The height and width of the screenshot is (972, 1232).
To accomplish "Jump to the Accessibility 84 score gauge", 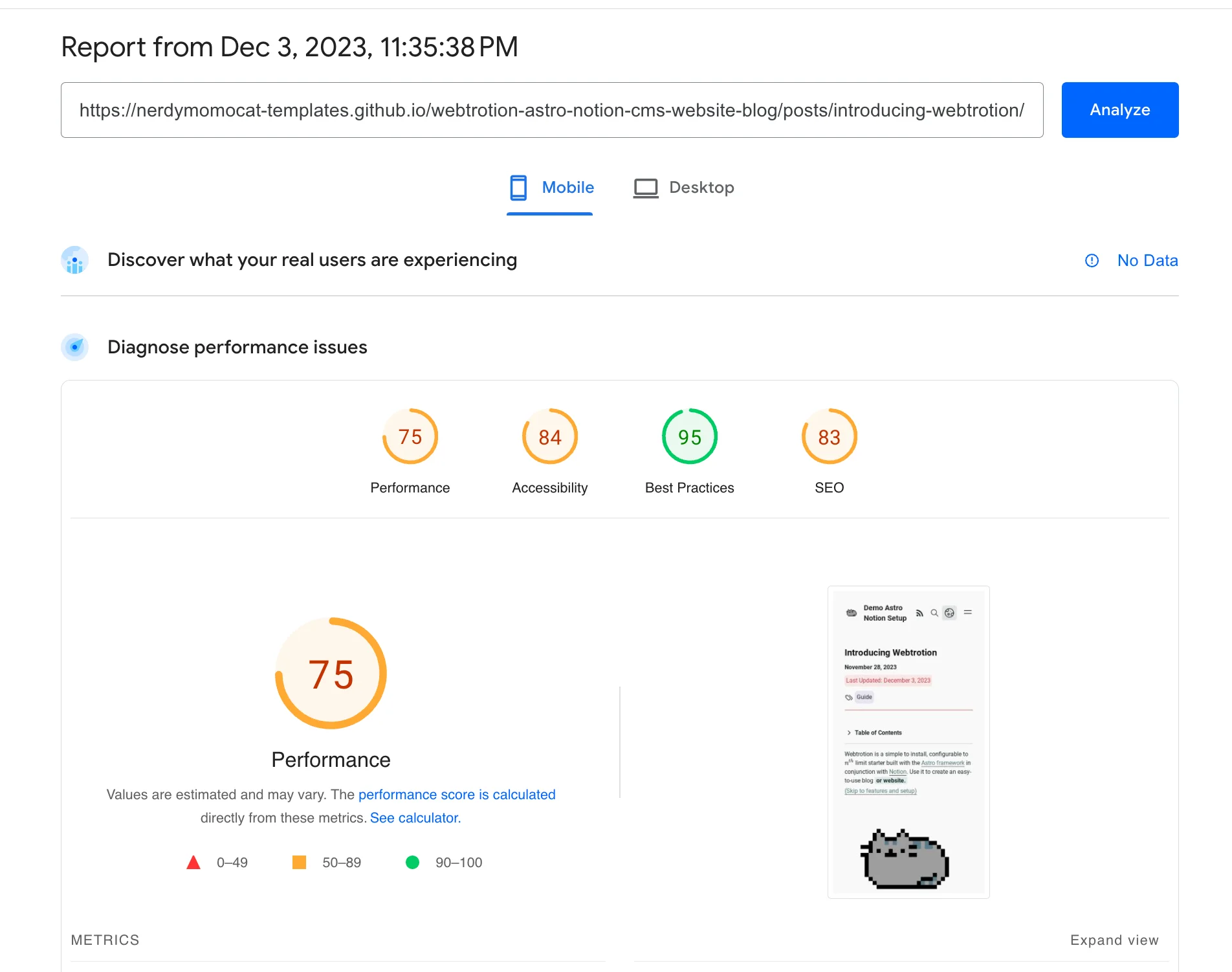I will tap(549, 437).
